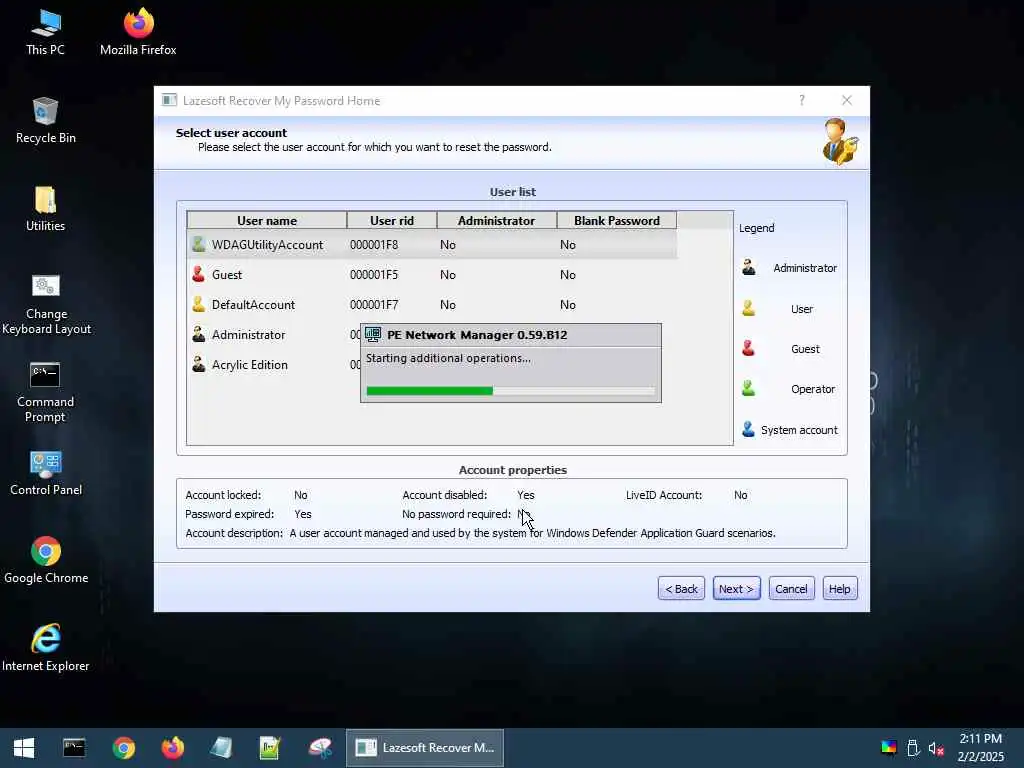Launch Mozilla Firefox from desktop
Screen dimensions: 1024x768
[x=138, y=33]
